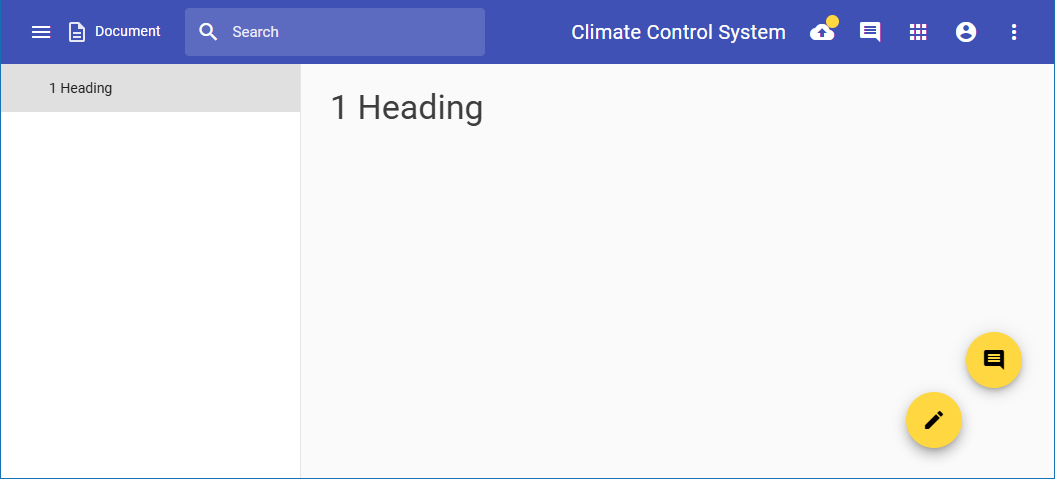Image resolution: width=1055 pixels, height=479 pixels.
Task: Click the Document label in header
Action: coord(127,32)
